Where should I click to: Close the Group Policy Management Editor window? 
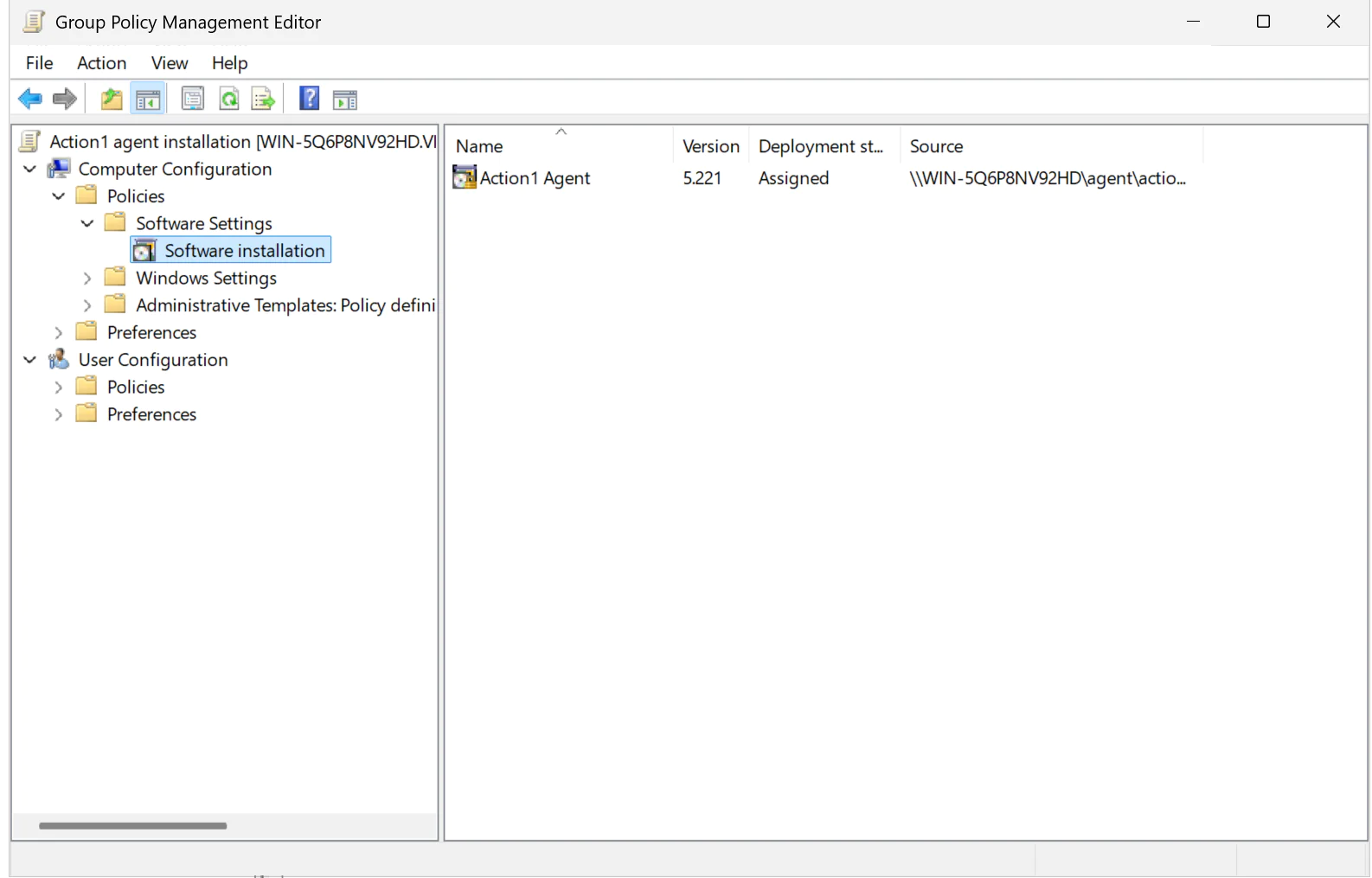point(1333,22)
